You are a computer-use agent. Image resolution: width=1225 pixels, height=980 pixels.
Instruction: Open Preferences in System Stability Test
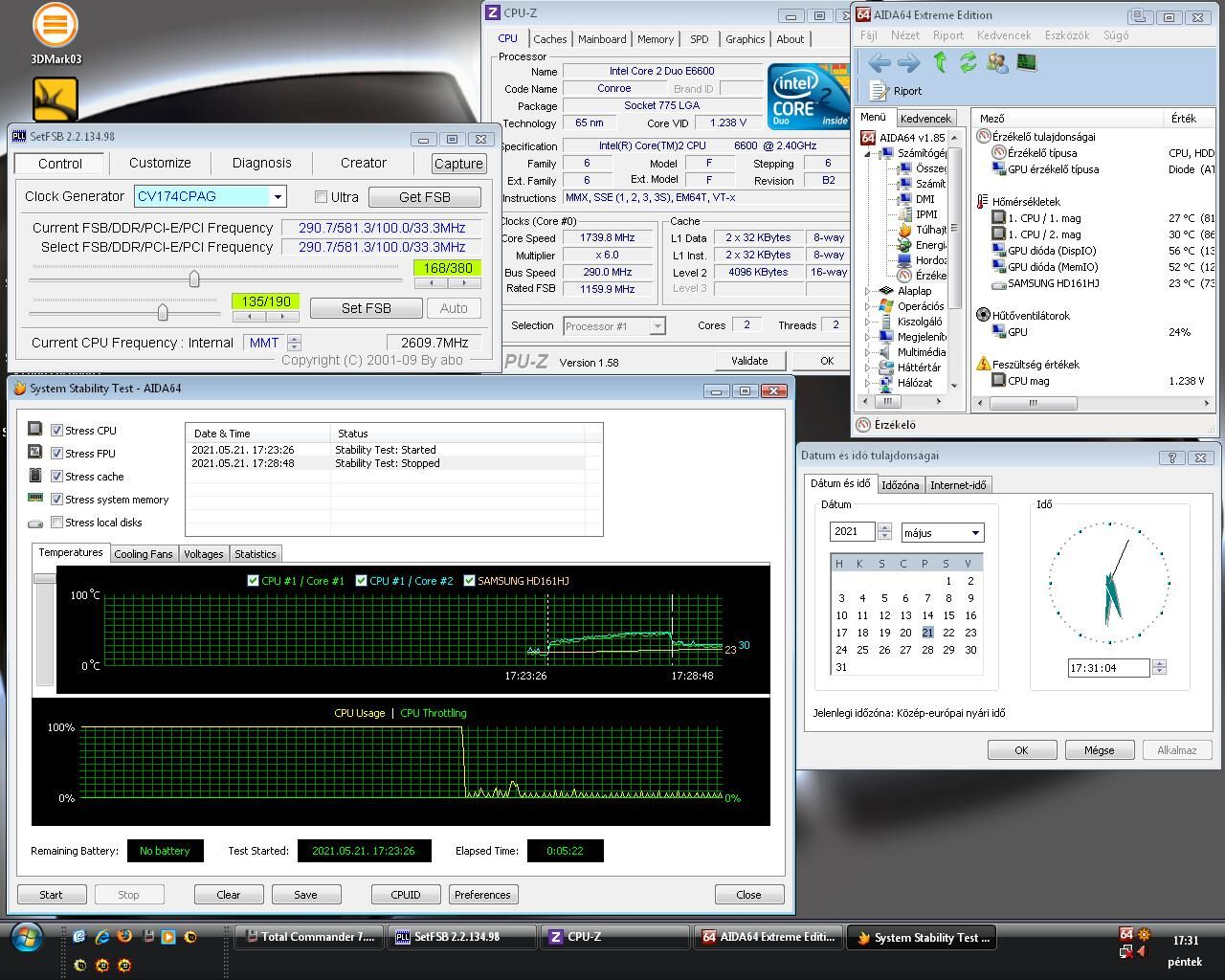(x=482, y=895)
